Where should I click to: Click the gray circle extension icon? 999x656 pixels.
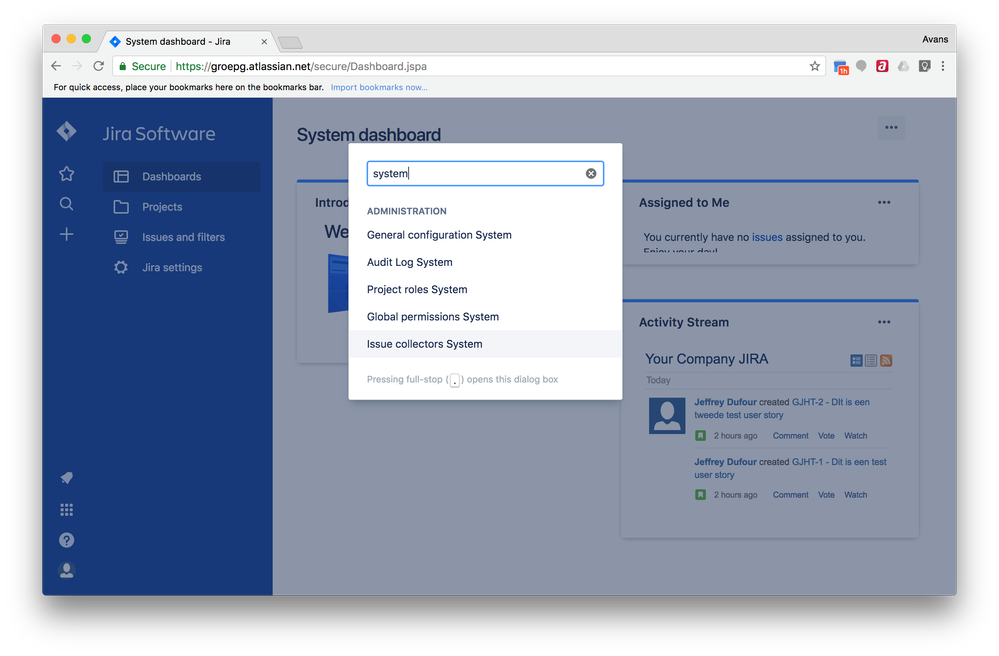tap(861, 66)
